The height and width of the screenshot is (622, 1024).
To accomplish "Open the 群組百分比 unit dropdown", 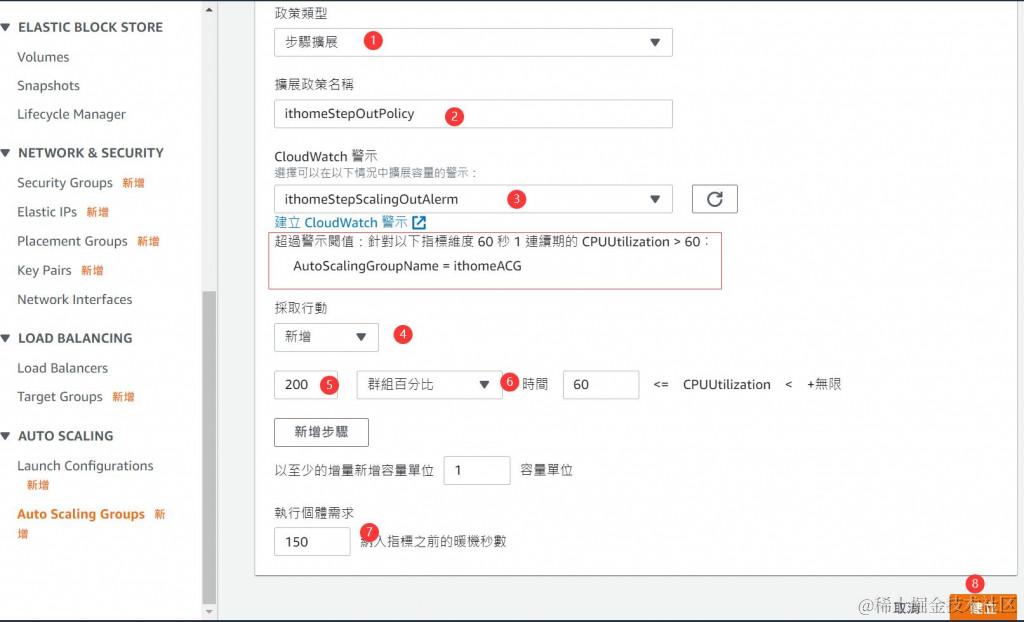I will 429,385.
